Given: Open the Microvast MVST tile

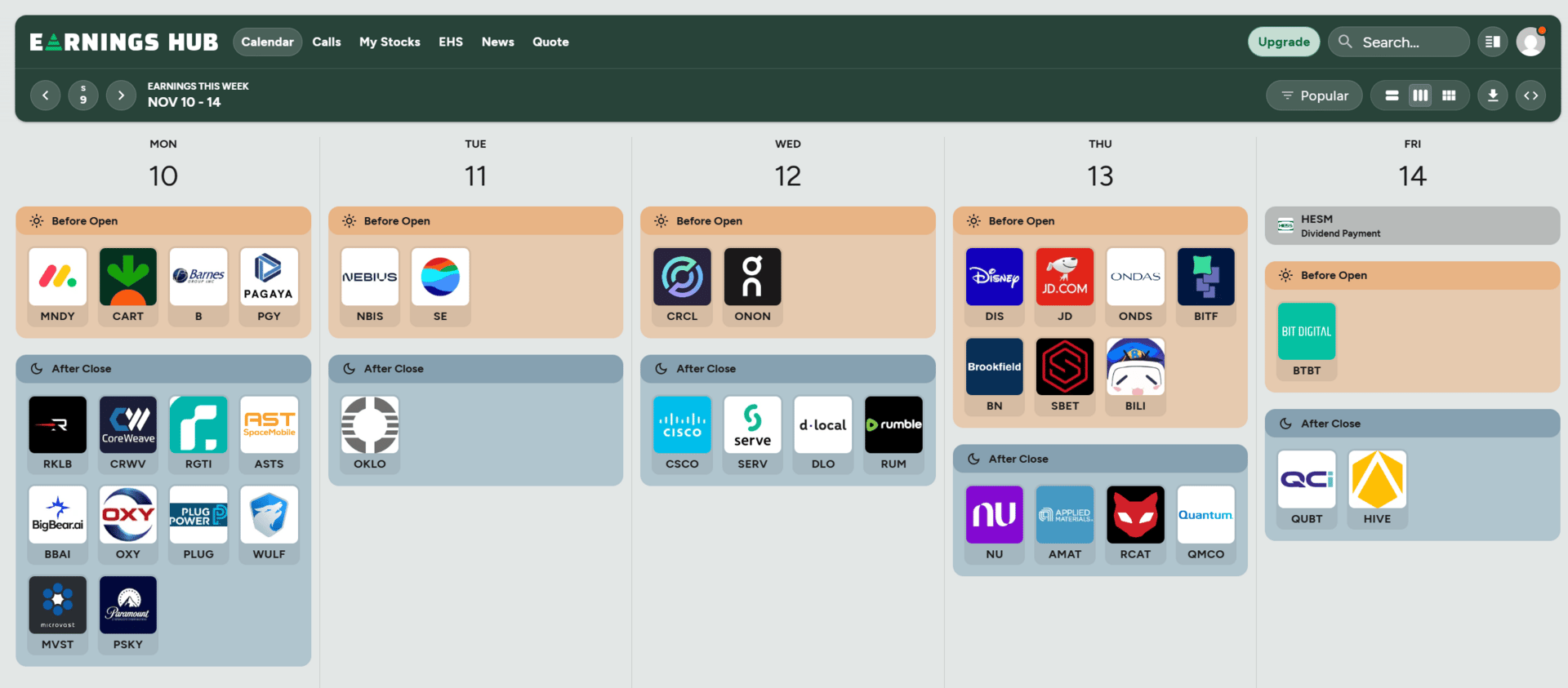Looking at the screenshot, I should pyautogui.click(x=57, y=615).
